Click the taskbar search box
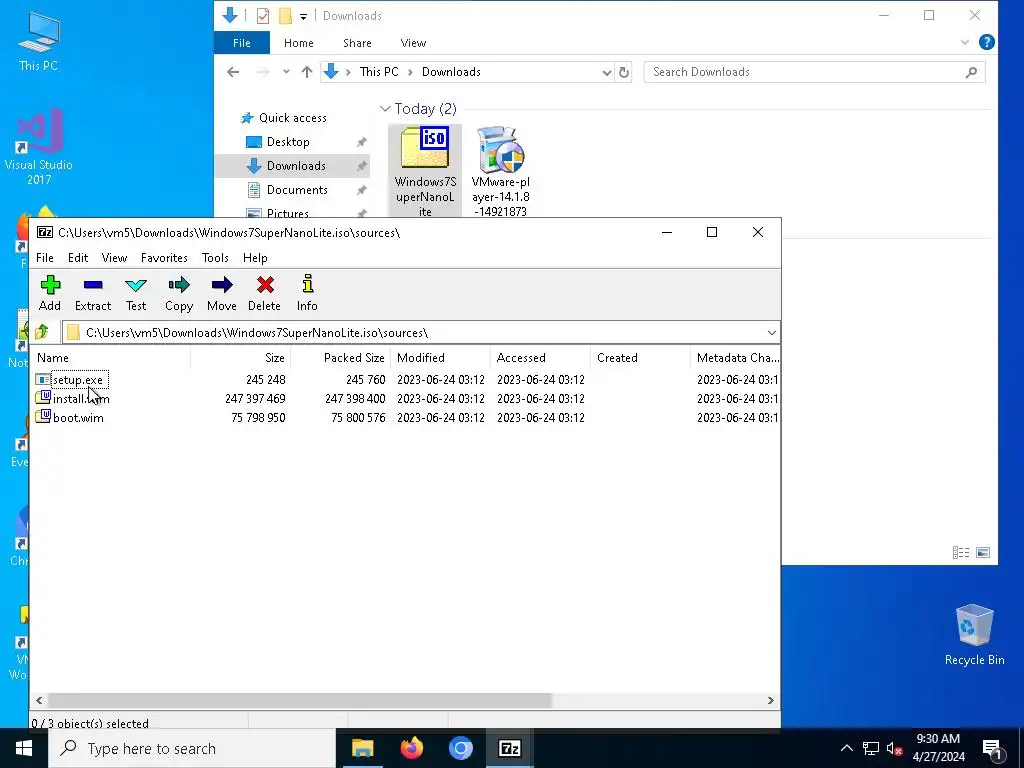Screen dimensions: 1024x768 [x=193, y=748]
